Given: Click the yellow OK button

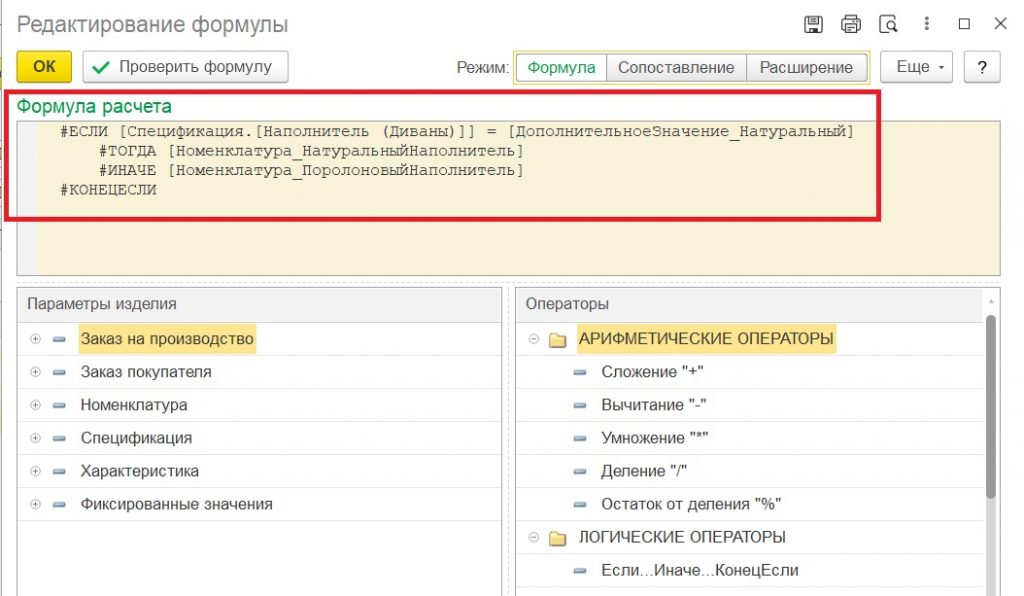Looking at the screenshot, I should pyautogui.click(x=44, y=67).
